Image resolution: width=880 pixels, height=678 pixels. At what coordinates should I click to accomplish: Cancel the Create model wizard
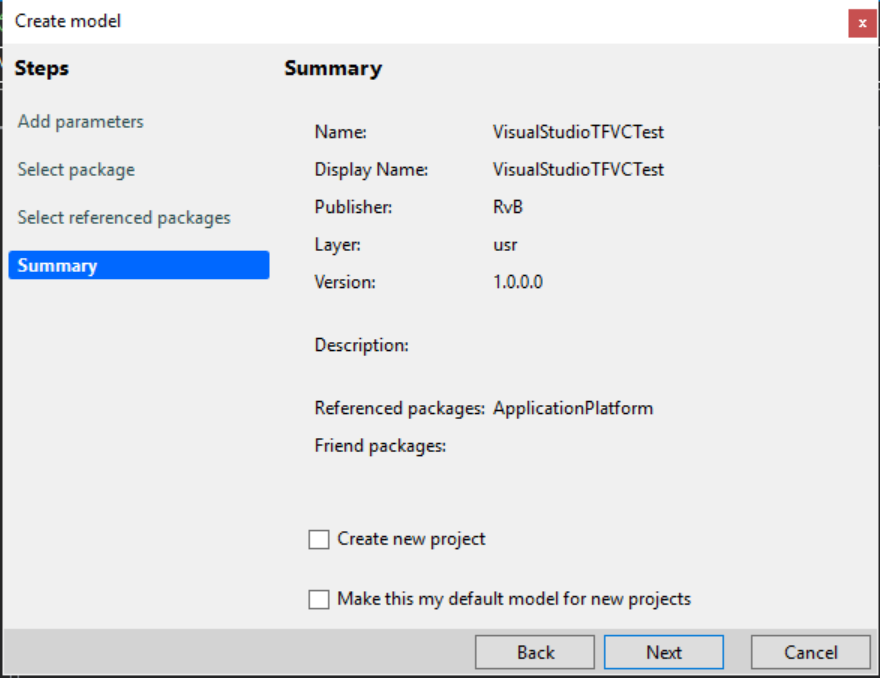[x=811, y=652]
